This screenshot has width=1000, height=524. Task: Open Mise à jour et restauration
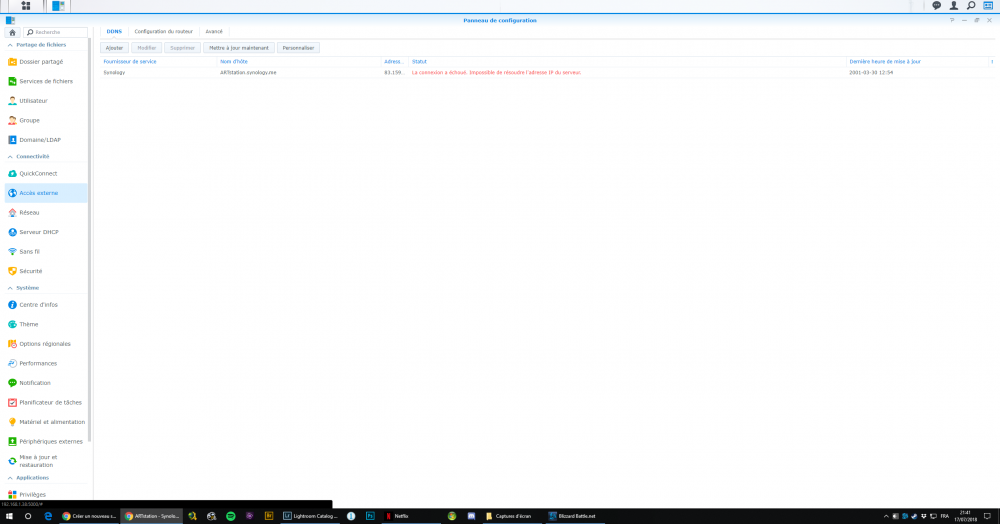[x=46, y=461]
